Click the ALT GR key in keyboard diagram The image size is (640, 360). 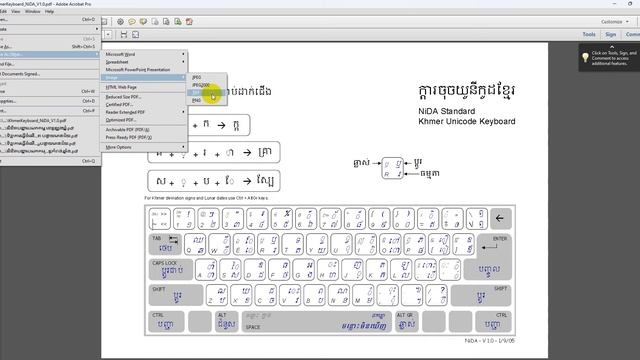pos(406,322)
